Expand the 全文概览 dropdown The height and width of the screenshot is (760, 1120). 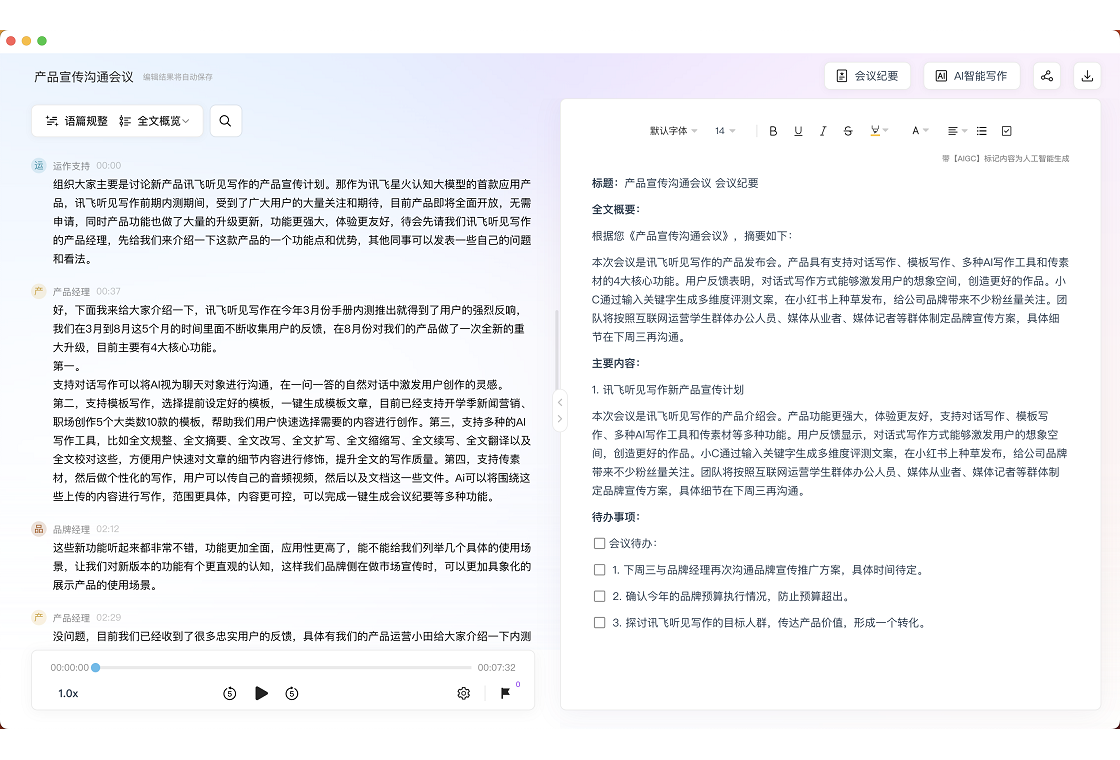point(154,121)
